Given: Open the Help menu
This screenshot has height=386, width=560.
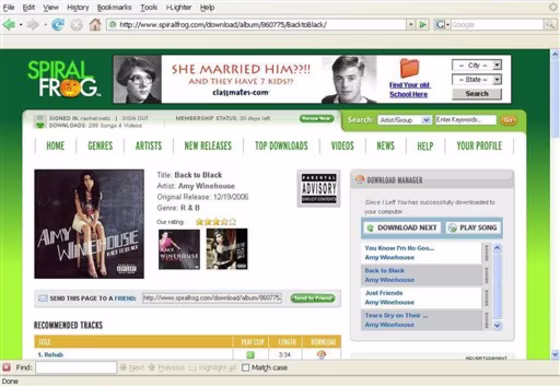Looking at the screenshot, I should click(207, 7).
